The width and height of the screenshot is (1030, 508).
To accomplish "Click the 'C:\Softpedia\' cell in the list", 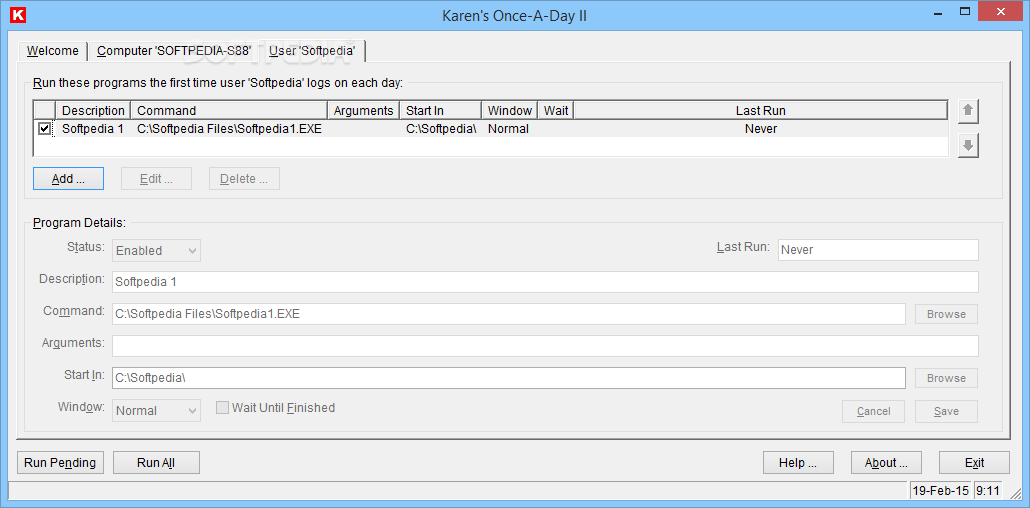I will point(441,129).
